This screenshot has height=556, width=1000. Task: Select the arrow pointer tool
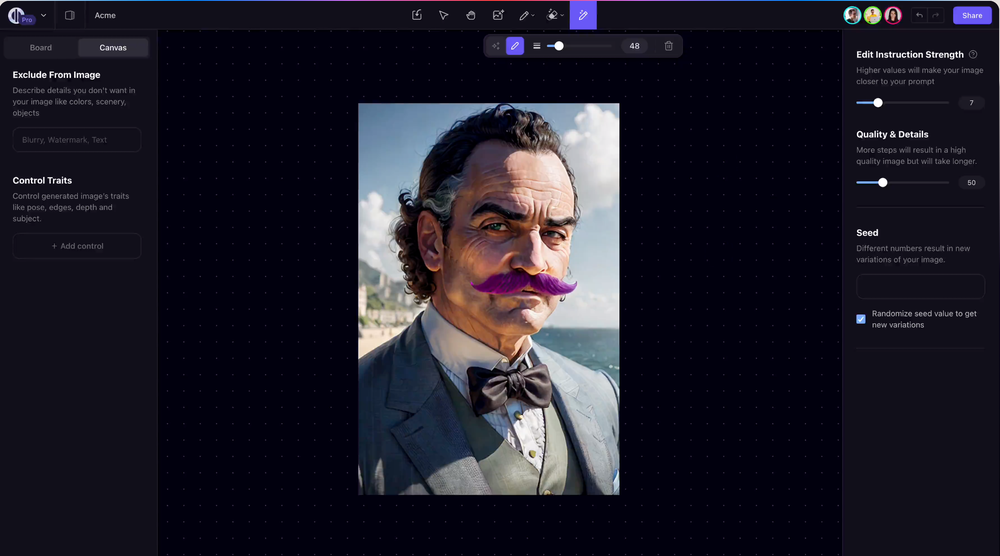[x=443, y=15]
